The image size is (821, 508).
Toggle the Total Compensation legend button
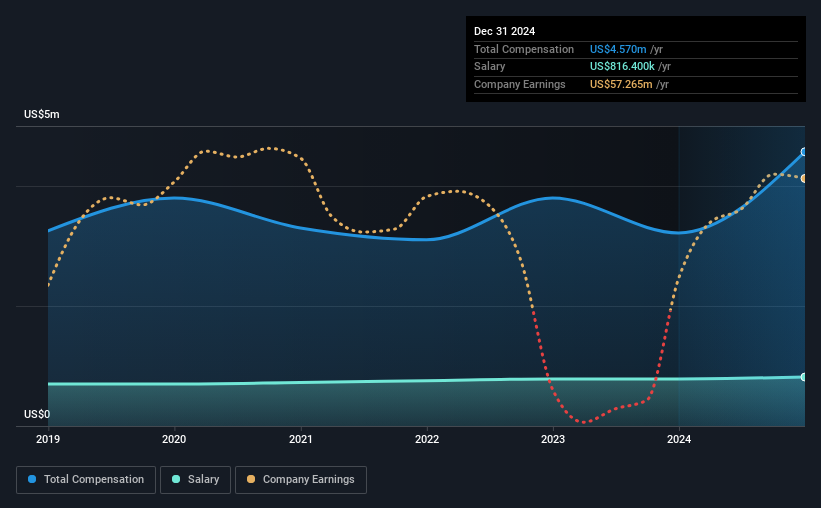86,480
